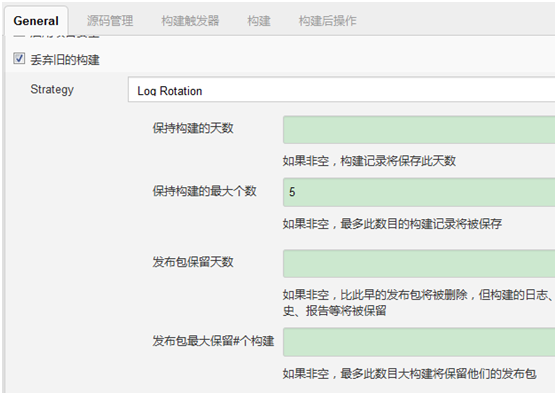The height and width of the screenshot is (395, 557).
Task: Click the 发布包保留天数 input field
Action: point(419,263)
